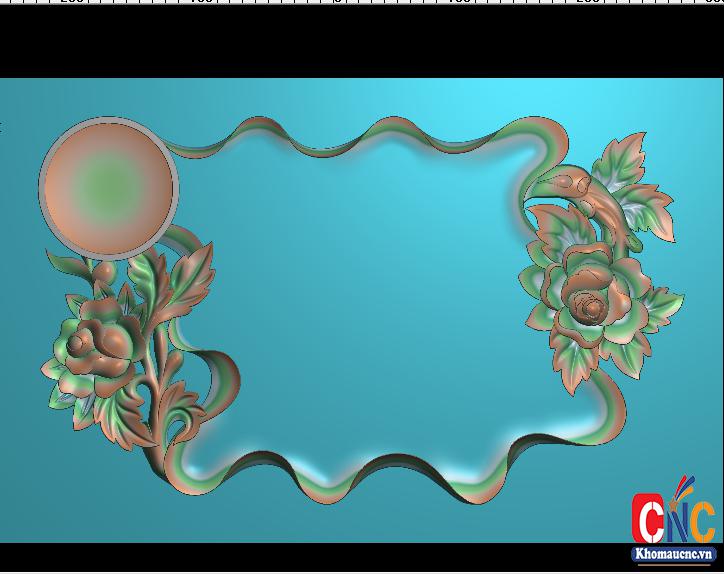Click the orange letter C in the logo
Screen dimensions: 724x574
[x=701, y=521]
